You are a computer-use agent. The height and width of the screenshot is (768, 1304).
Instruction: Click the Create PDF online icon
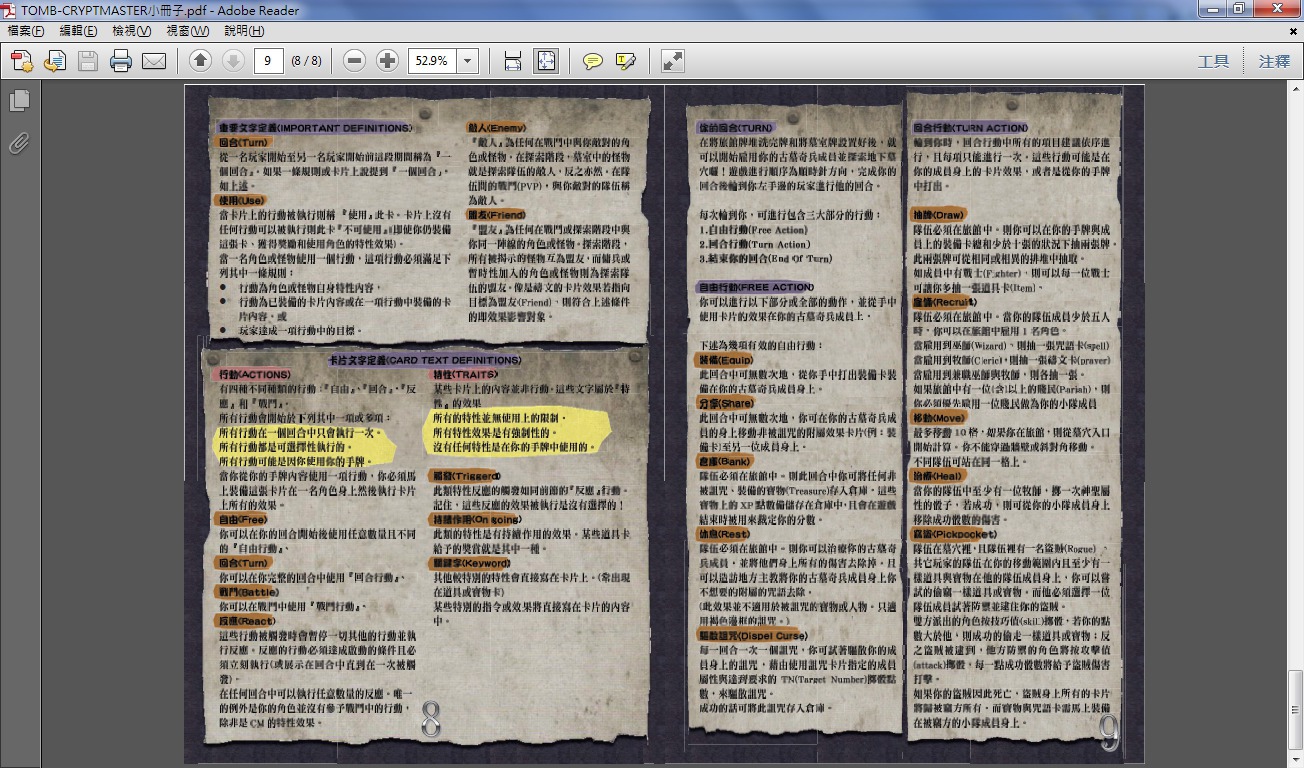click(22, 61)
